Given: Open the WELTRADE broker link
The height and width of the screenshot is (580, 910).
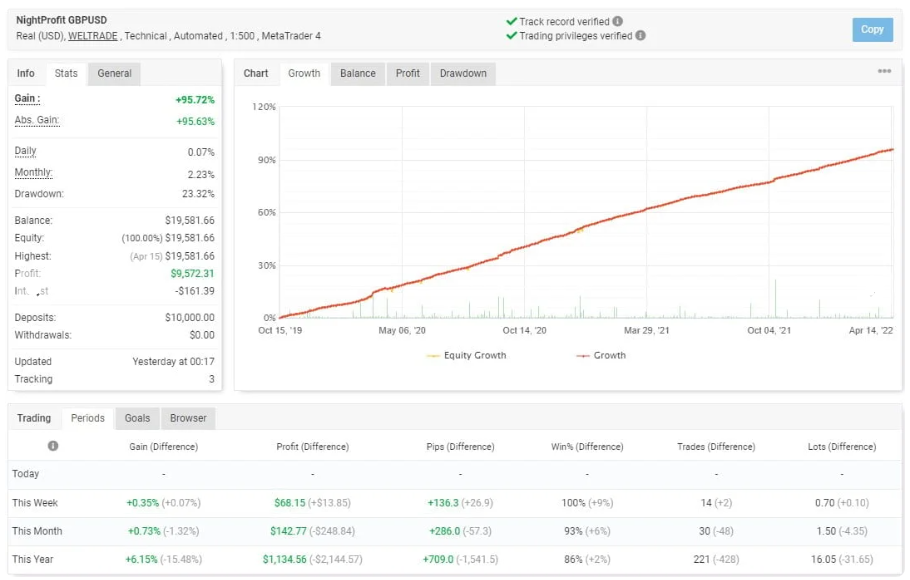Looking at the screenshot, I should [93, 36].
